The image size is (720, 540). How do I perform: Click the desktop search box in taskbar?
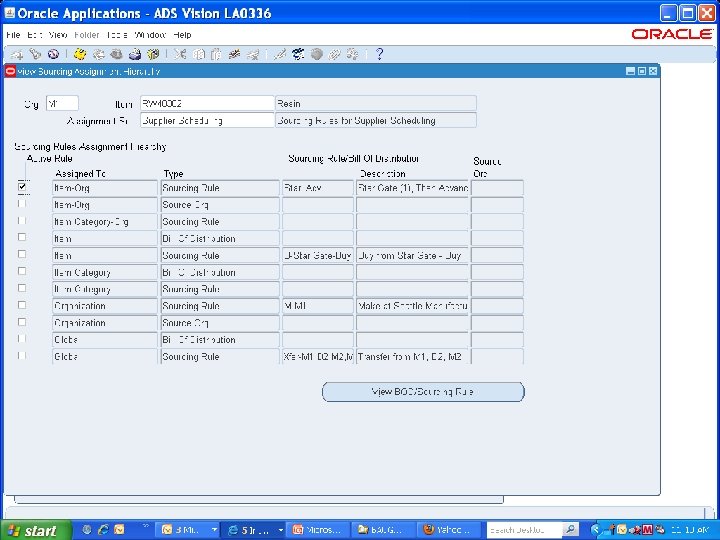pos(524,530)
